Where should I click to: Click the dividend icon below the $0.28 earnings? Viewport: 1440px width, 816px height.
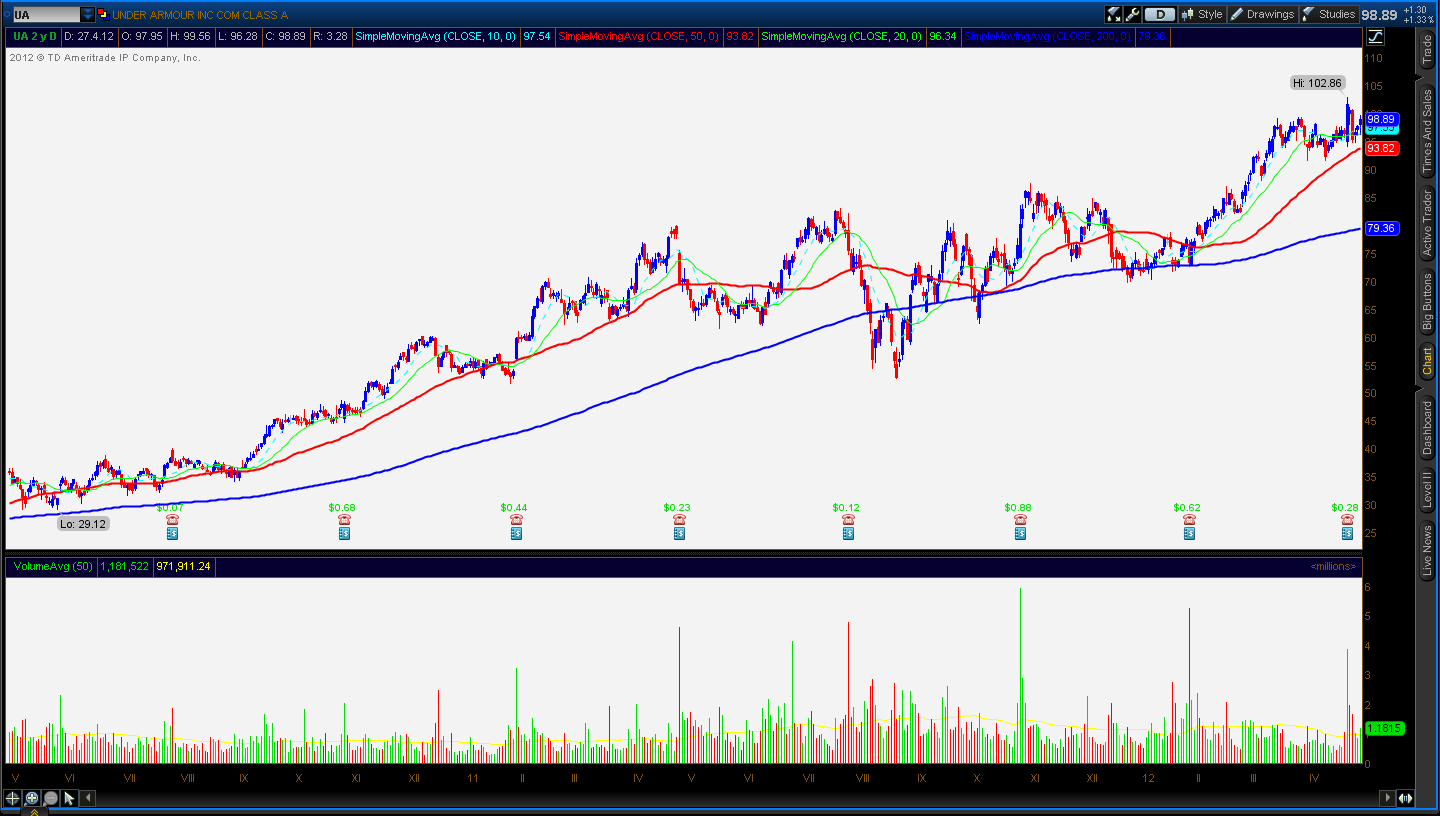click(1347, 534)
